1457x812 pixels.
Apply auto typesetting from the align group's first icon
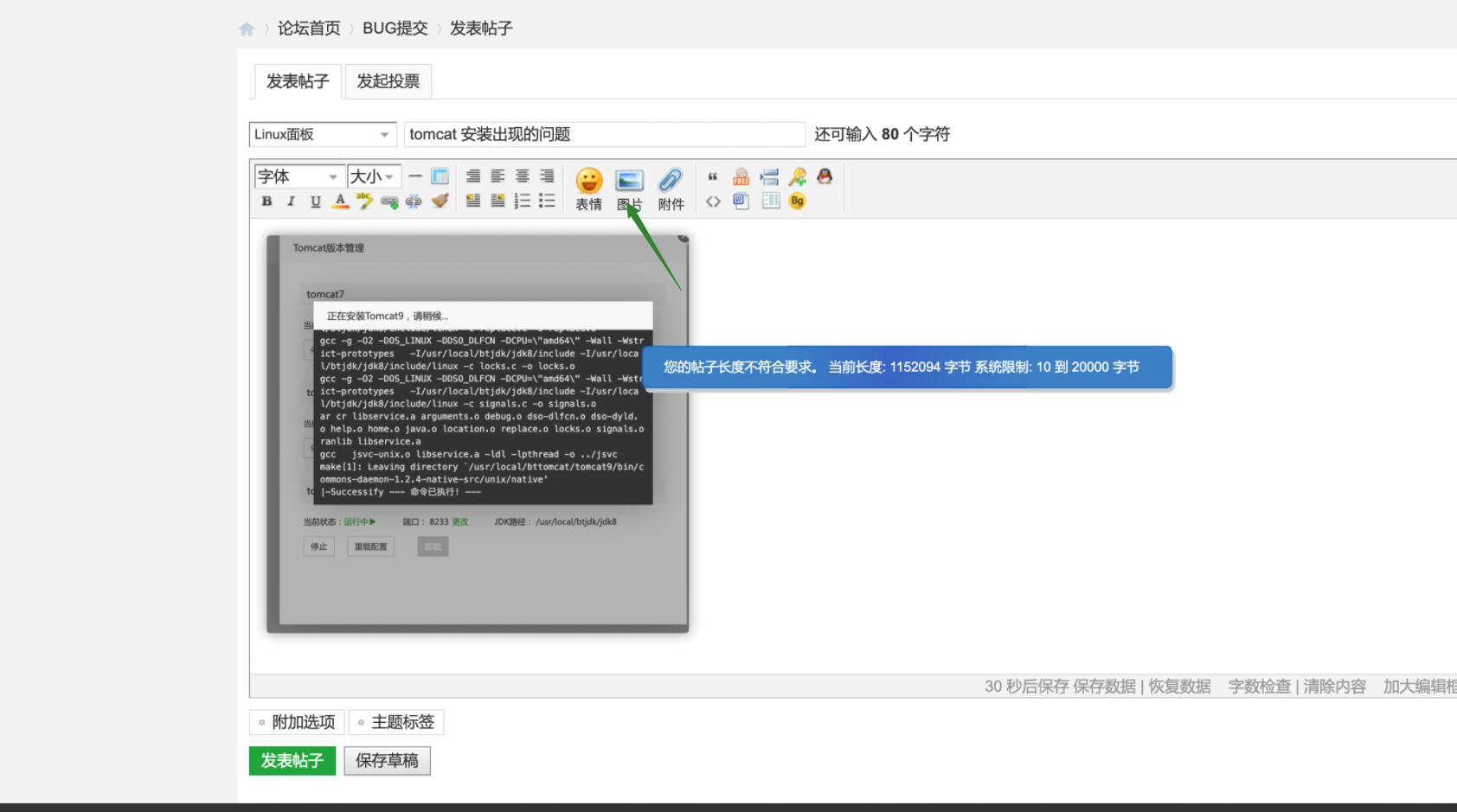click(473, 176)
